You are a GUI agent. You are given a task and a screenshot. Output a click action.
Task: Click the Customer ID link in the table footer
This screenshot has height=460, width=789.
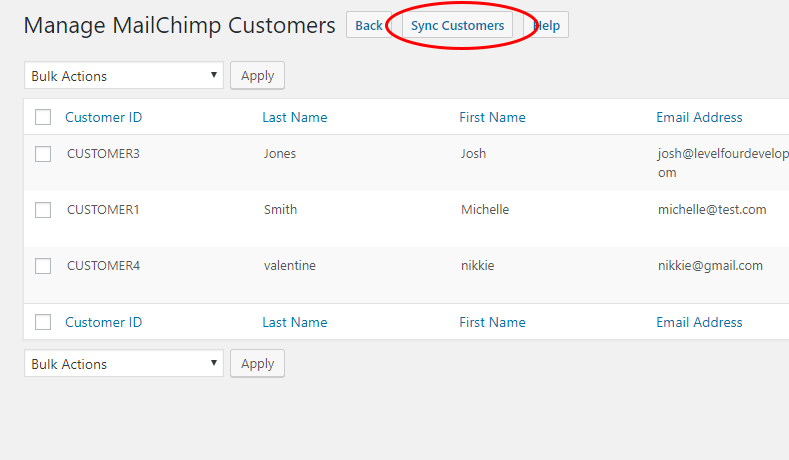(103, 322)
